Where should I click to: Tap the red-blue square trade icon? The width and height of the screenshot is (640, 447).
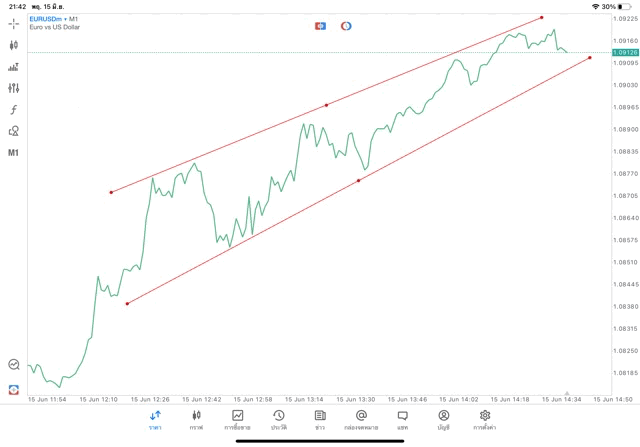click(320, 25)
